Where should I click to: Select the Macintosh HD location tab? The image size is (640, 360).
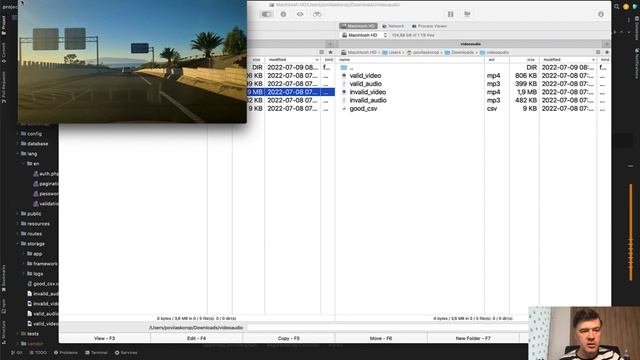358,26
